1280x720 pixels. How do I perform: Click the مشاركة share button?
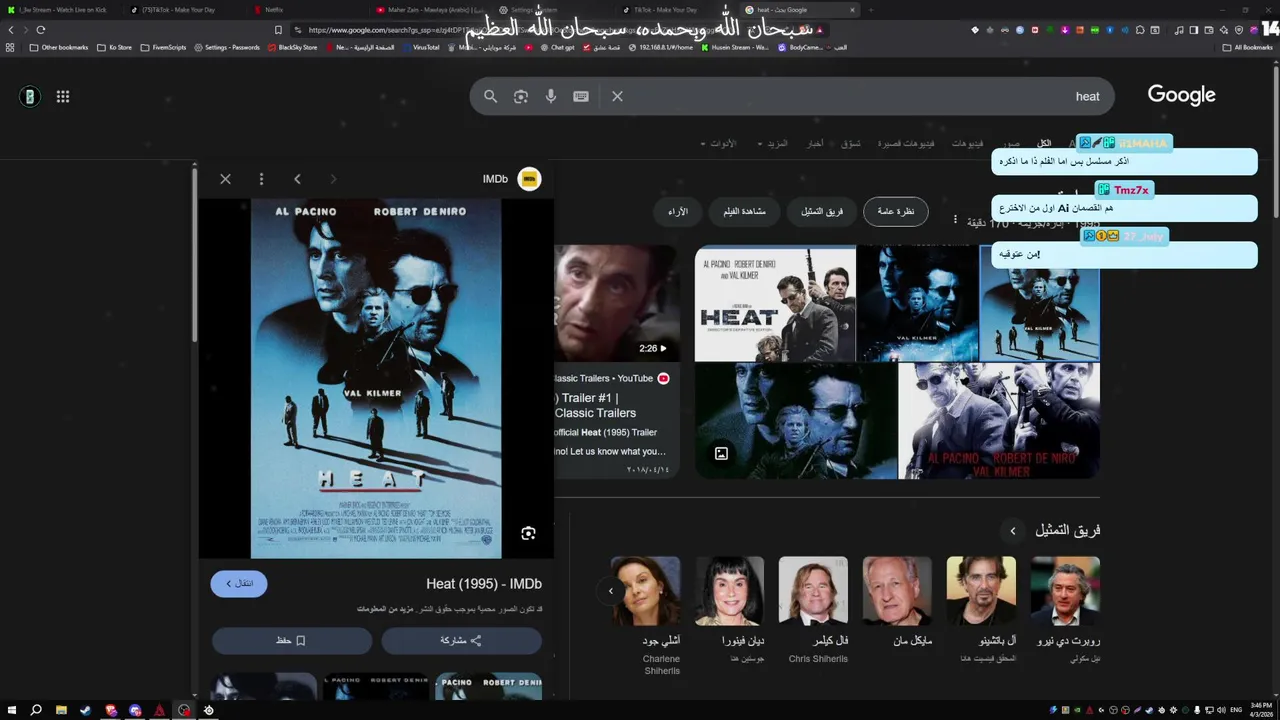[x=461, y=640]
